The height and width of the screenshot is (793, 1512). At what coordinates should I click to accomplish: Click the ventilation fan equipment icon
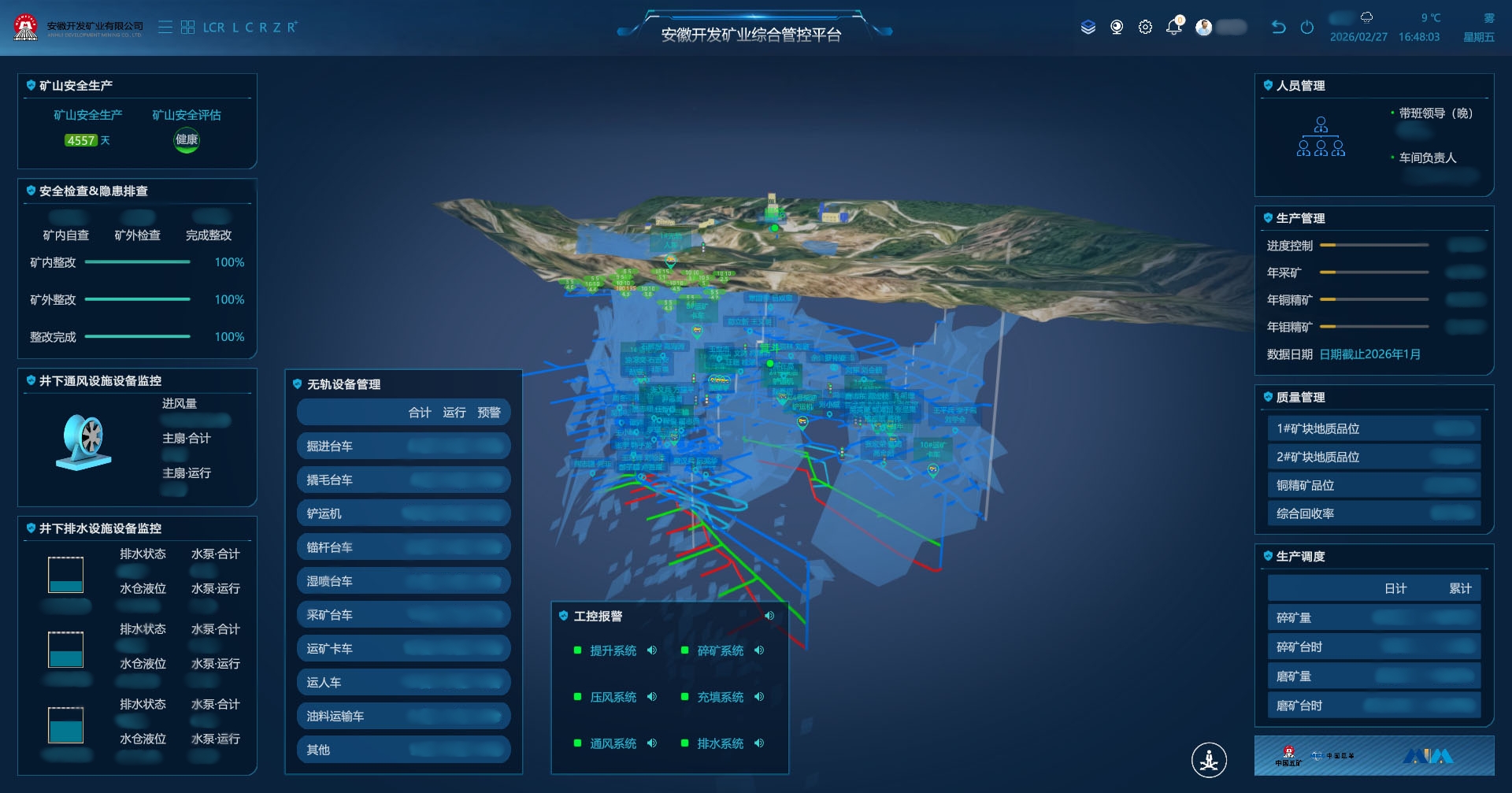click(x=83, y=441)
